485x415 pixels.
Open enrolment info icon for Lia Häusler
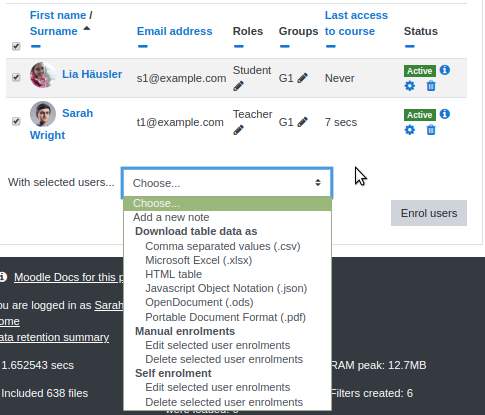(x=445, y=70)
